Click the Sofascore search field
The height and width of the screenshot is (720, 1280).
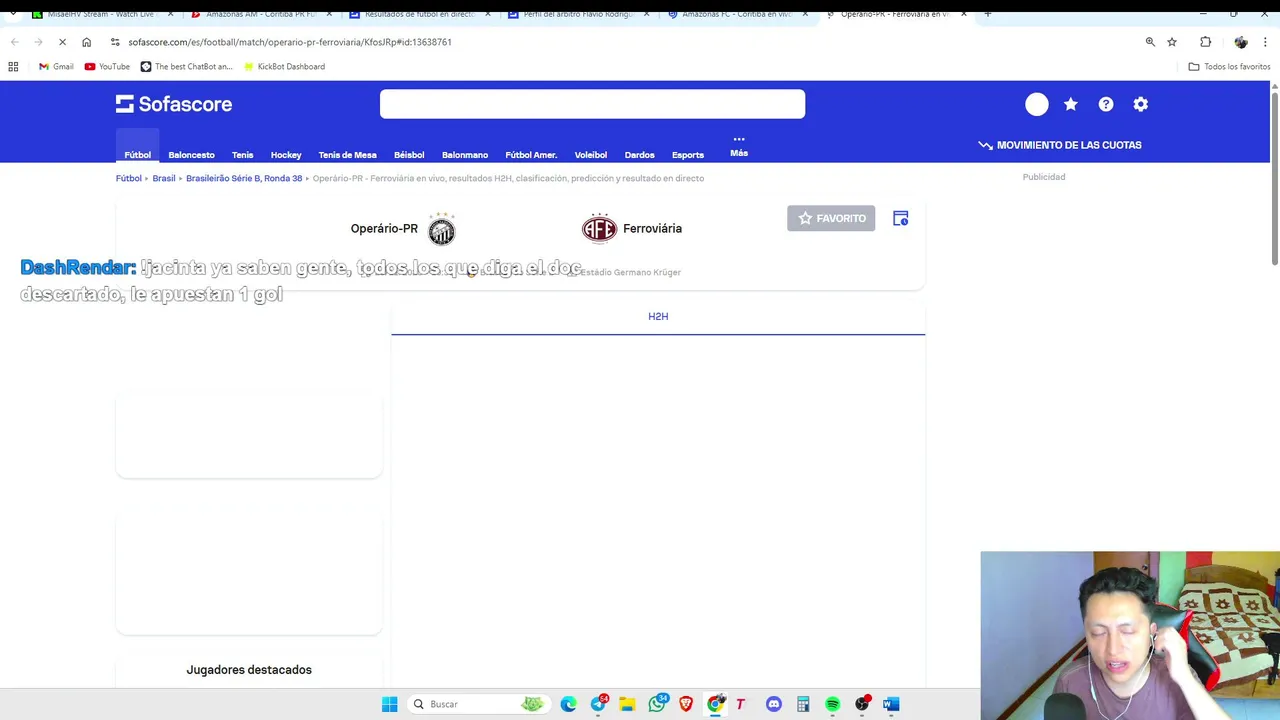click(592, 104)
